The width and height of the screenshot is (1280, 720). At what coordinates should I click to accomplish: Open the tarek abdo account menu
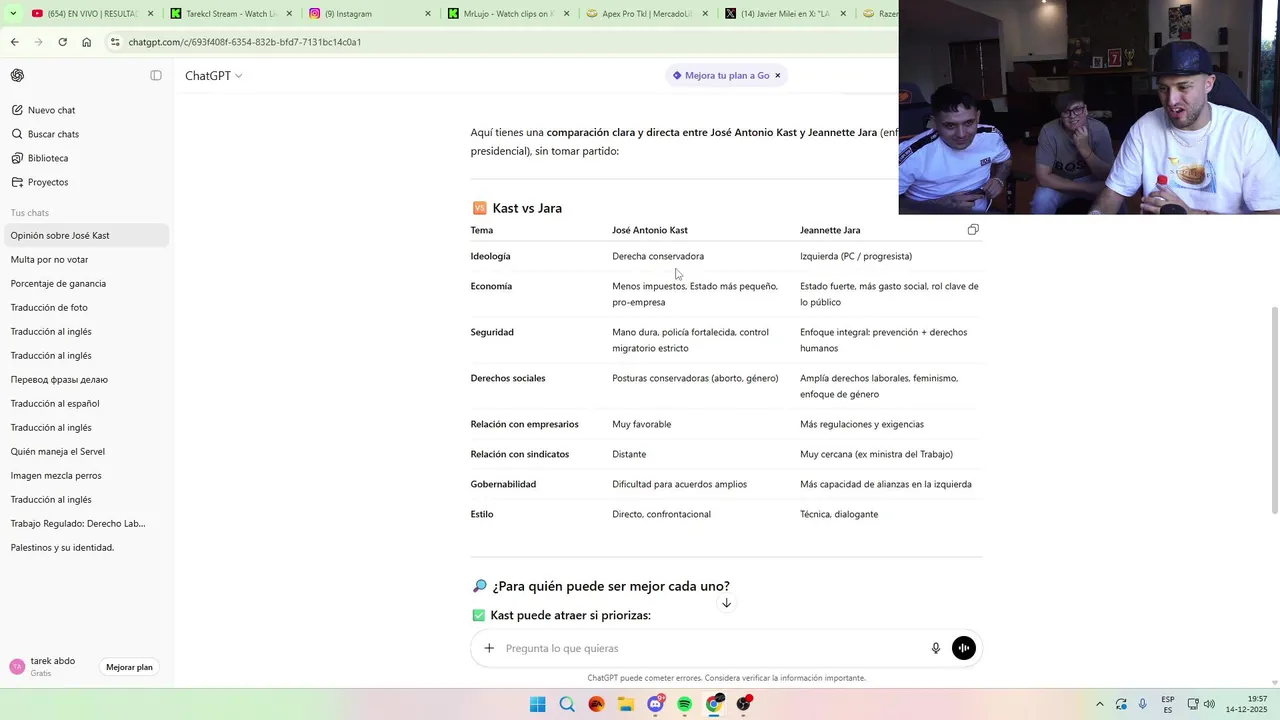tap(50, 667)
